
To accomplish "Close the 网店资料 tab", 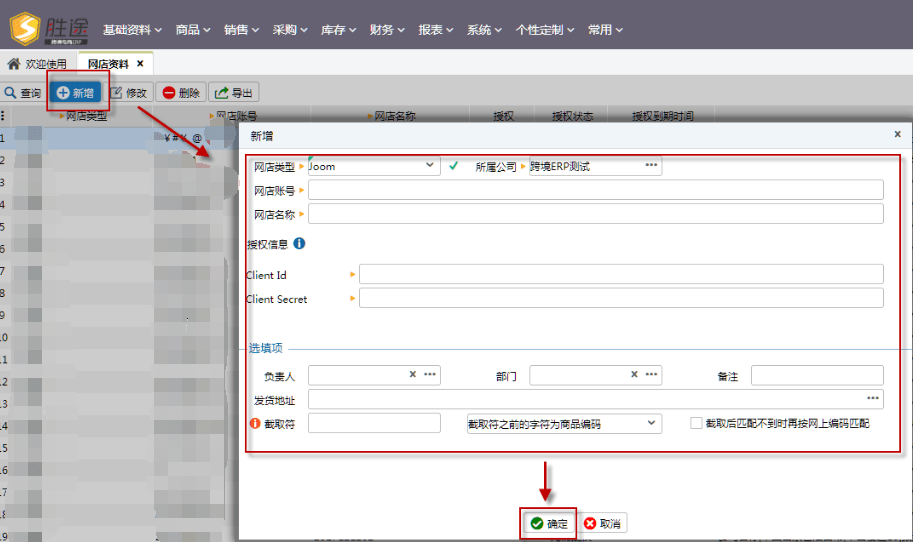I will point(140,63).
